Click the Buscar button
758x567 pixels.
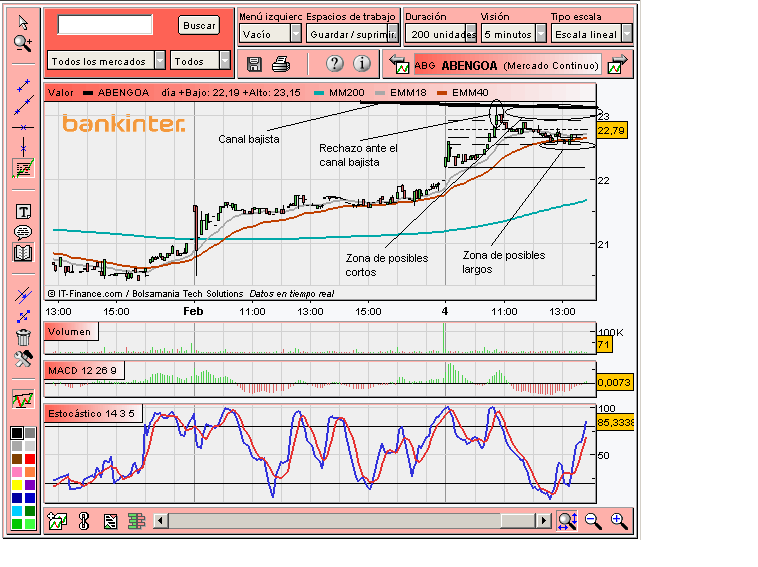199,26
